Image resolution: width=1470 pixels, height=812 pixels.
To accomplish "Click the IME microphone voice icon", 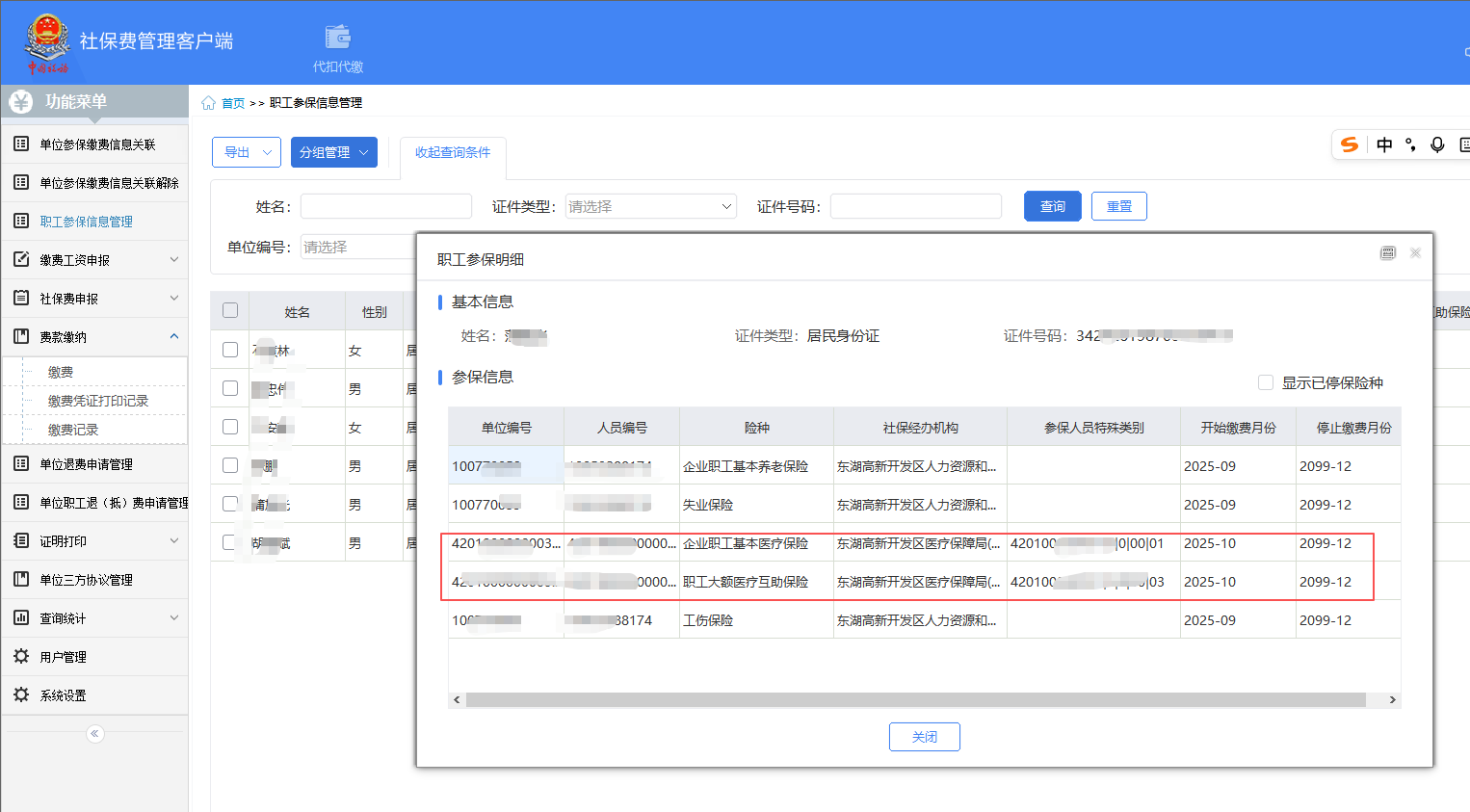I will pos(1437,144).
